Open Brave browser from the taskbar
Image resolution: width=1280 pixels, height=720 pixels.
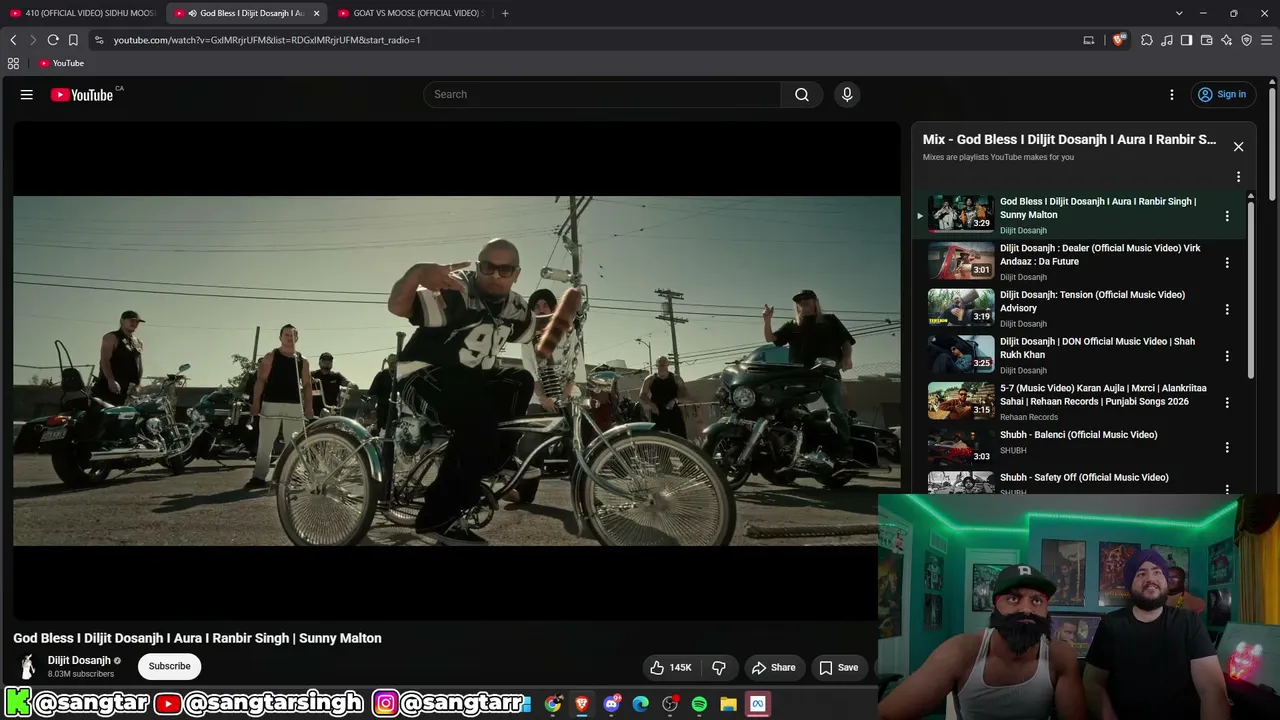(582, 704)
